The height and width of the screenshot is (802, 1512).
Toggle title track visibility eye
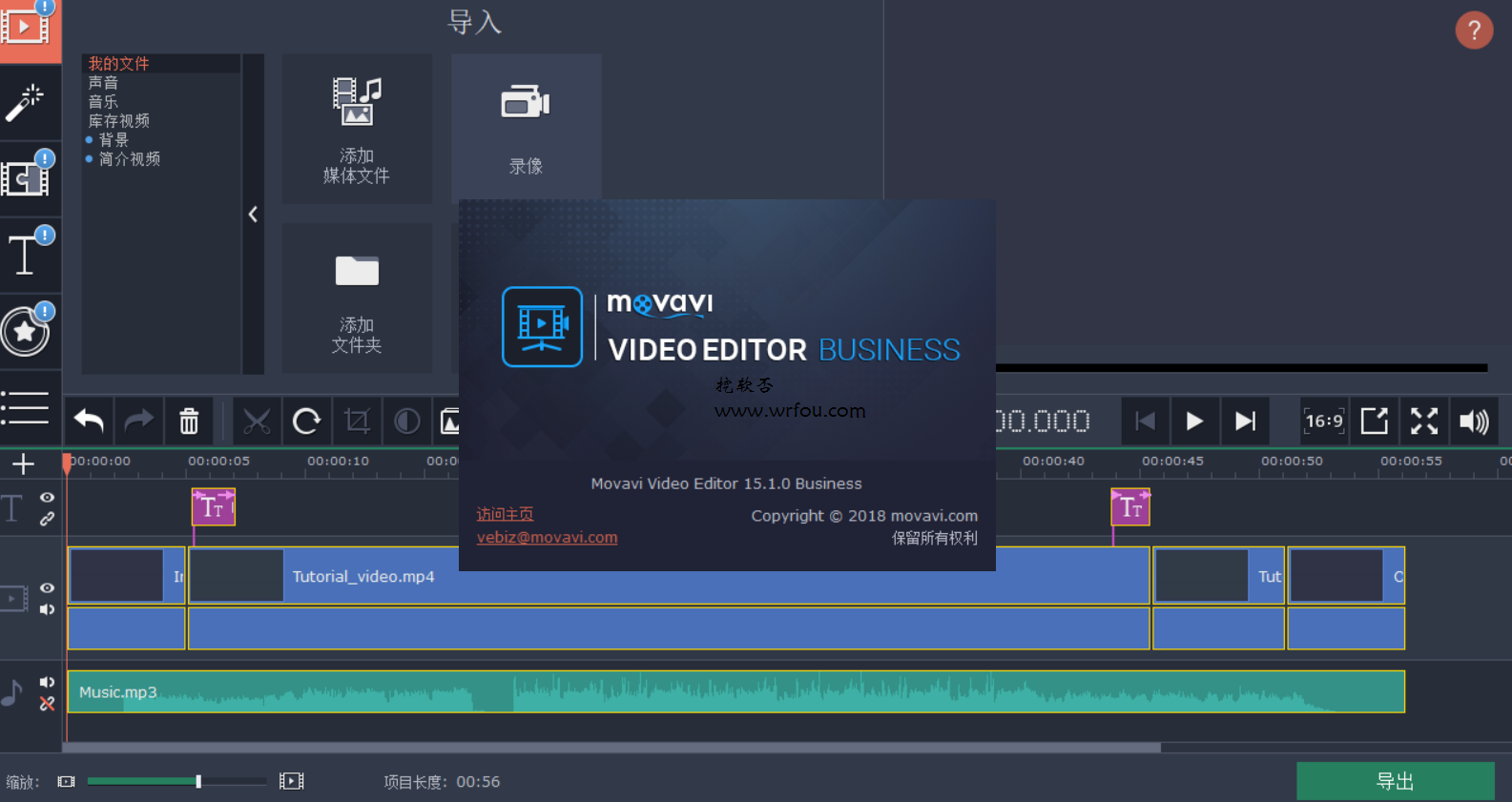click(47, 498)
